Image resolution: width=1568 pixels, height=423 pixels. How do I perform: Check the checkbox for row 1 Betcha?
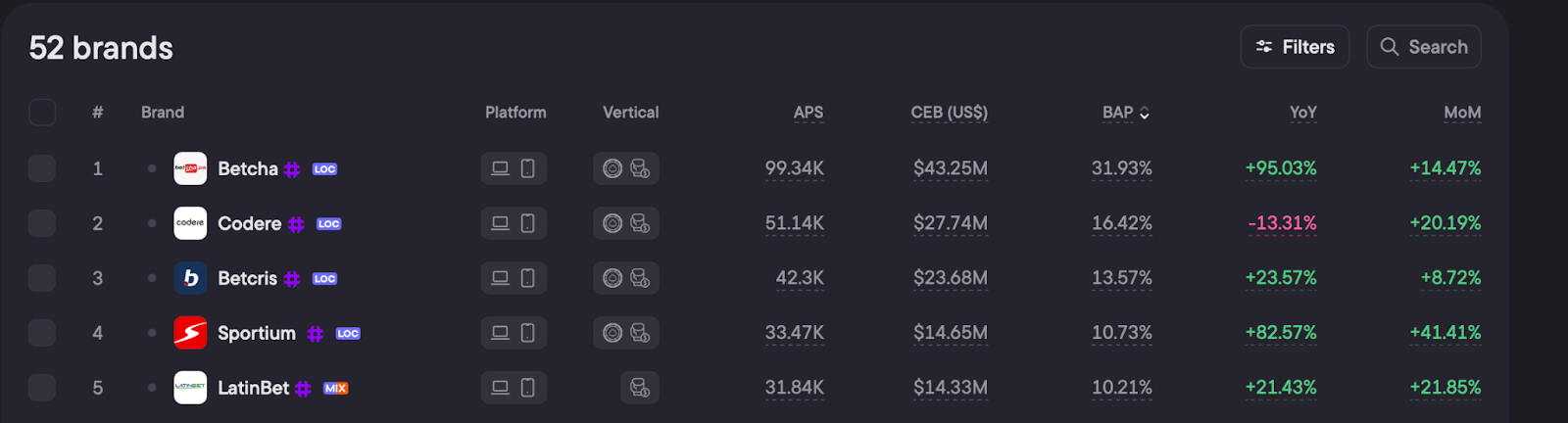pyautogui.click(x=42, y=168)
